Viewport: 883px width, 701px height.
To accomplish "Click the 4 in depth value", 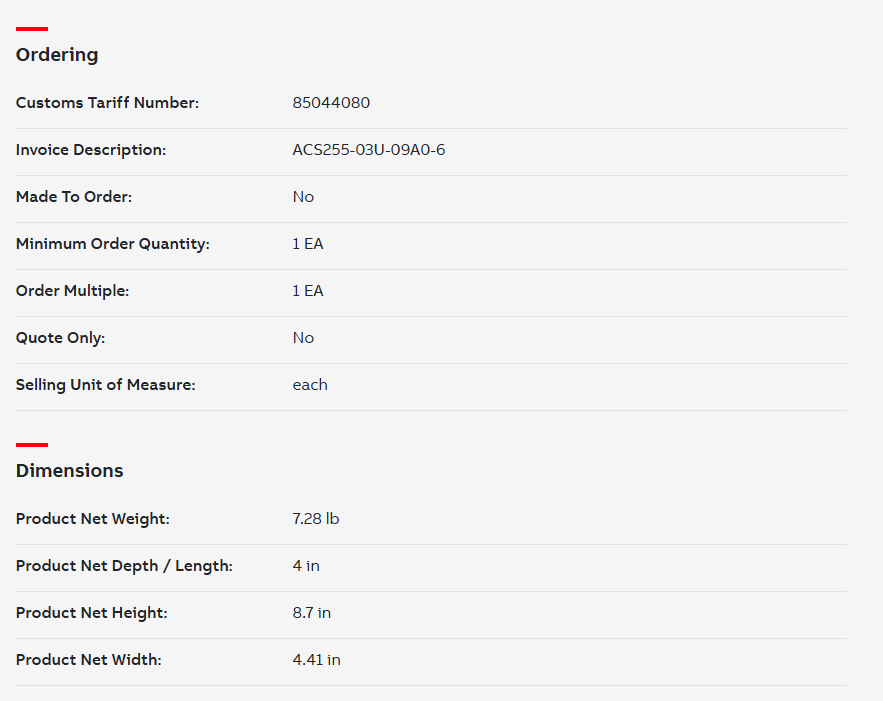I will 306,566.
